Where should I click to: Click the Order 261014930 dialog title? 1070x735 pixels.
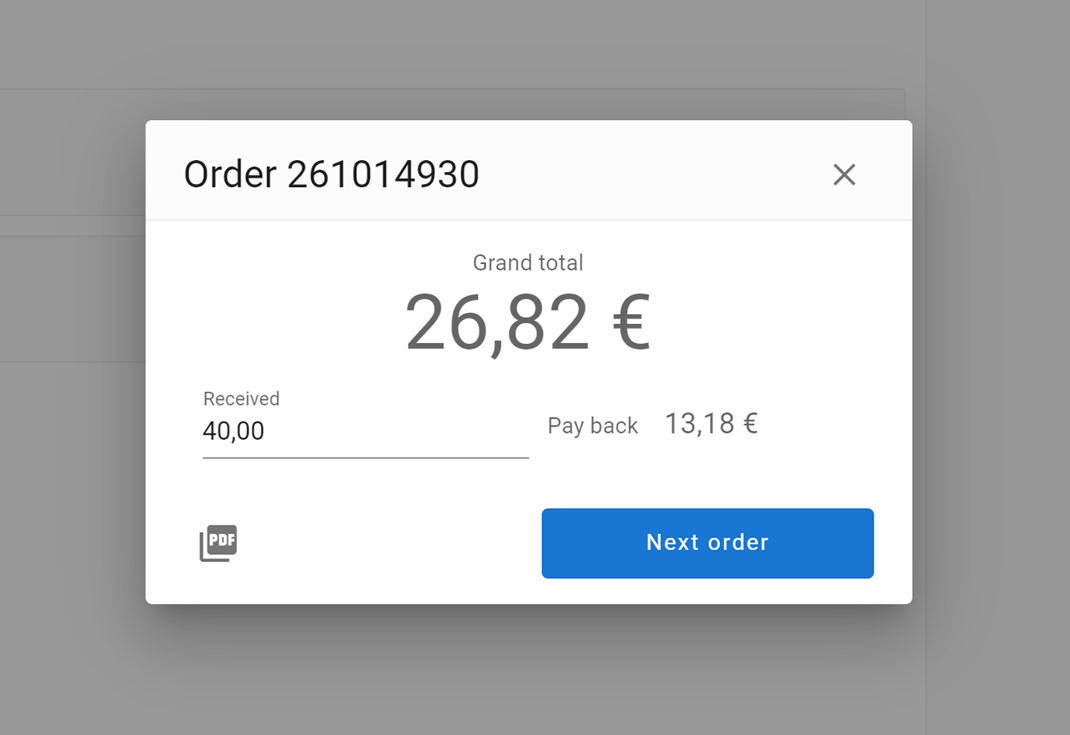click(331, 175)
